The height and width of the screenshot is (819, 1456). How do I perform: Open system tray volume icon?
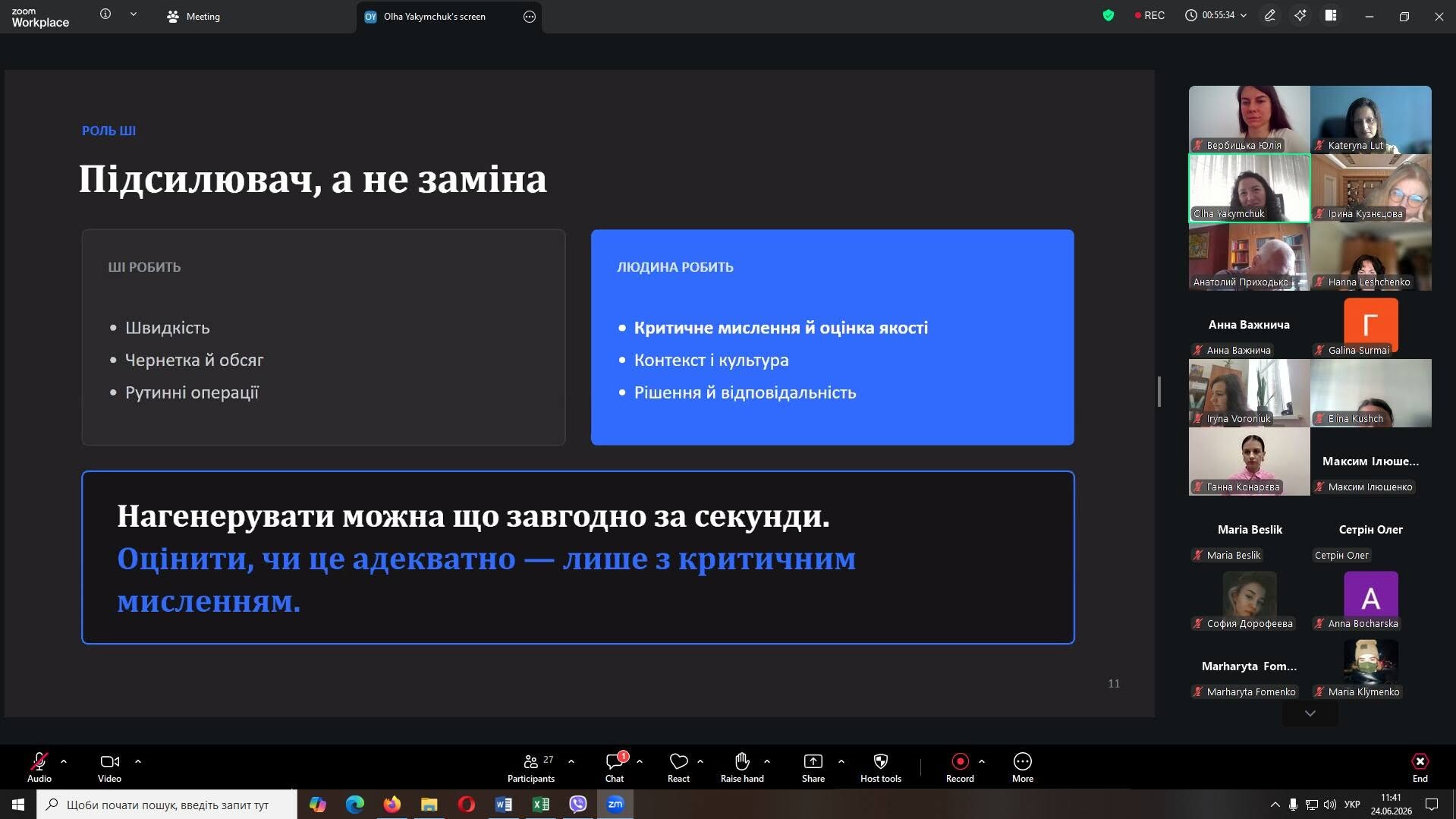click(x=1329, y=805)
